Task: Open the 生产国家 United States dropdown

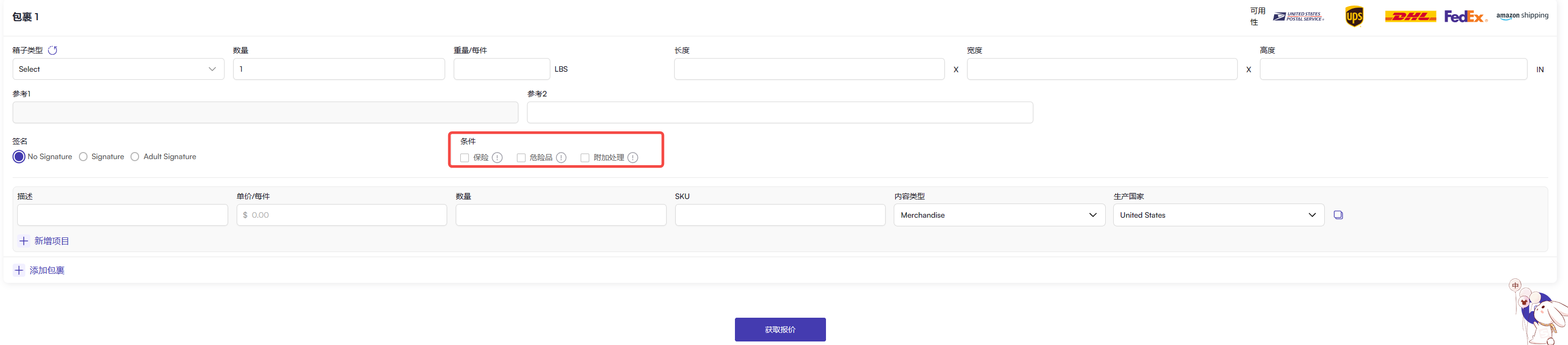Action: click(1218, 215)
